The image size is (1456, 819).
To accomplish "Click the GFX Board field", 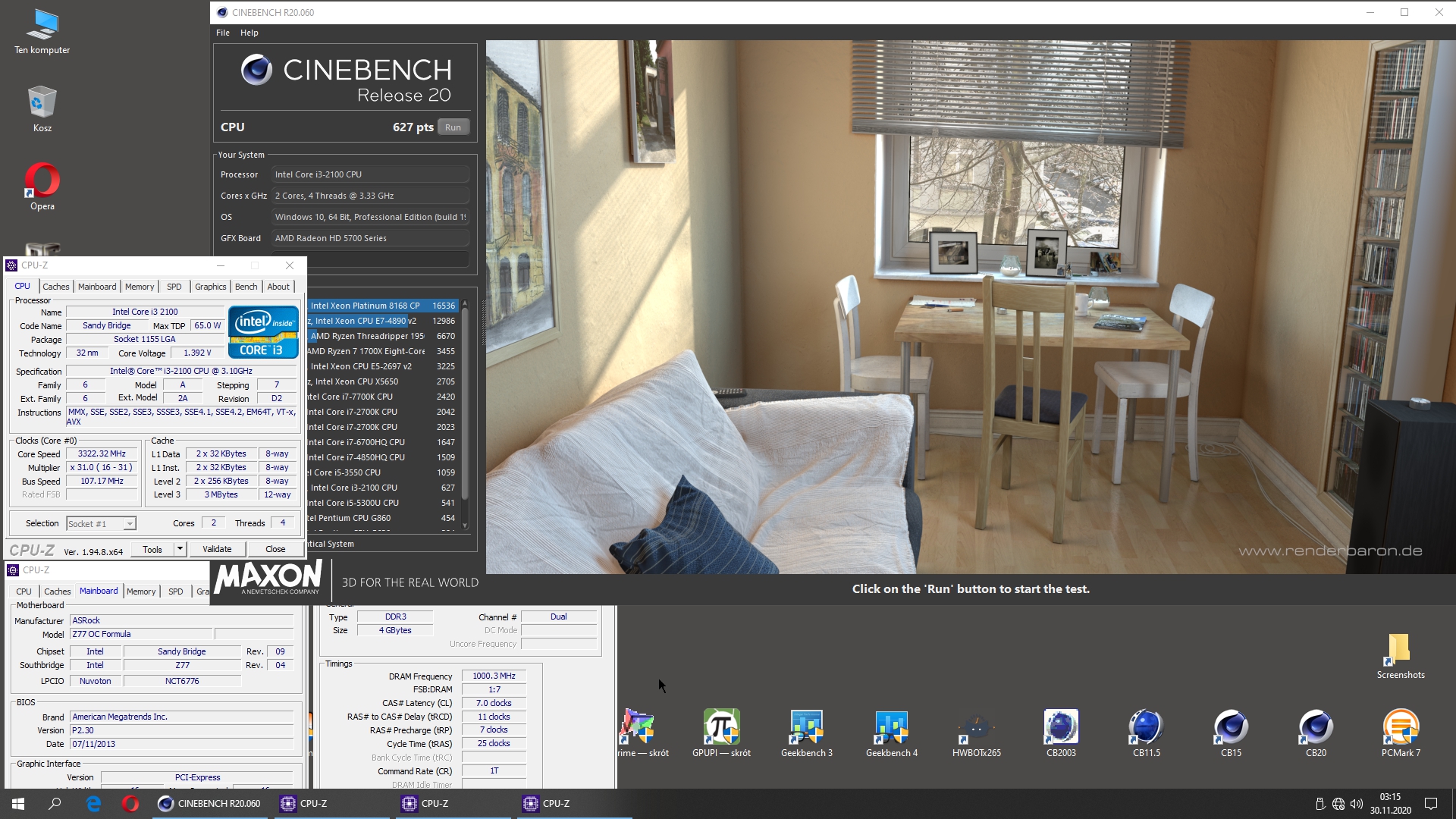I will (370, 238).
